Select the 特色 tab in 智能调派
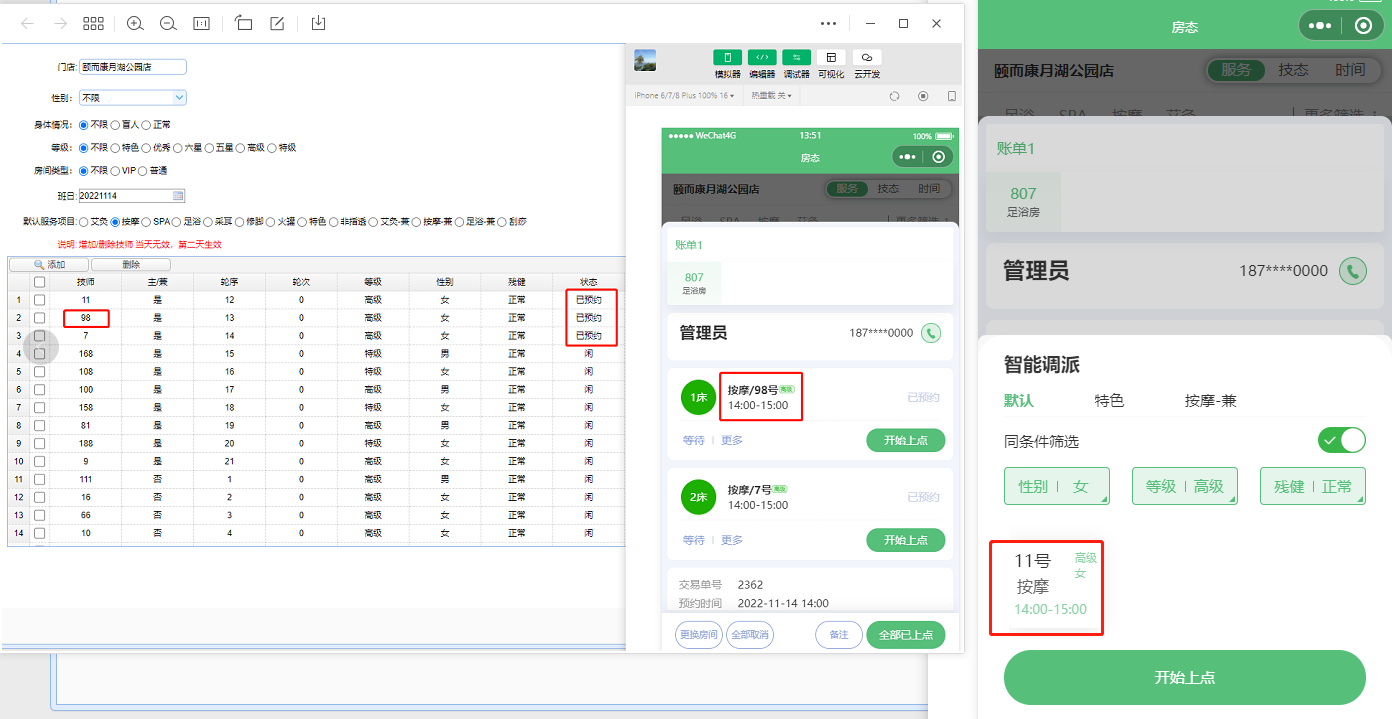1392x719 pixels. [1109, 401]
